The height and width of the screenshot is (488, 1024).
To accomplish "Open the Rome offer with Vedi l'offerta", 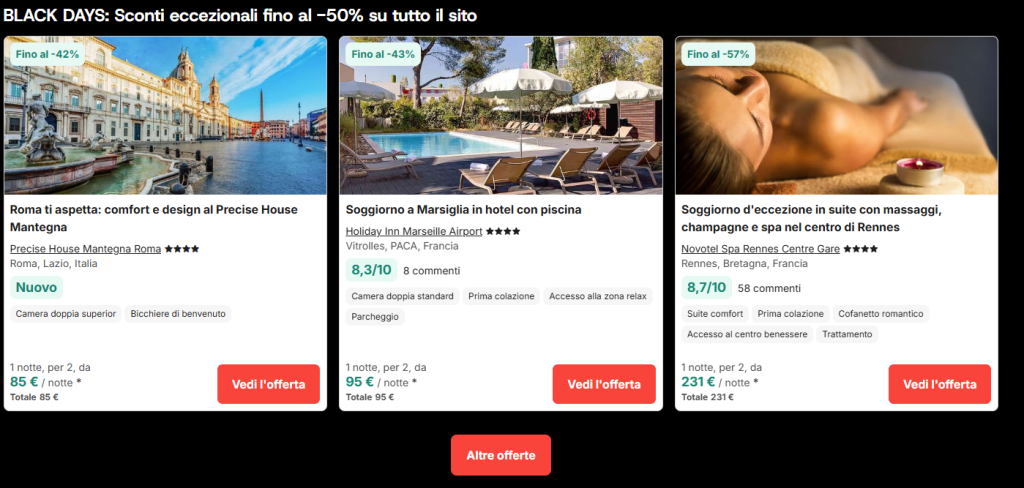I will tap(268, 384).
